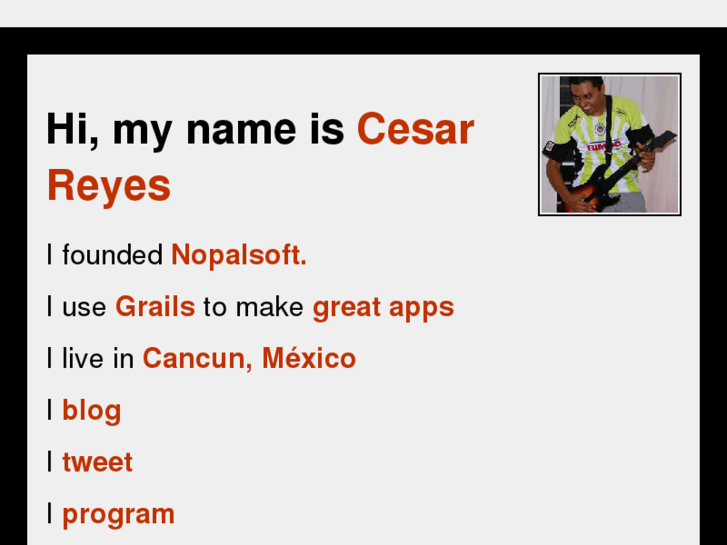727x545 pixels.
Task: Go to the blog link
Action: click(x=92, y=411)
